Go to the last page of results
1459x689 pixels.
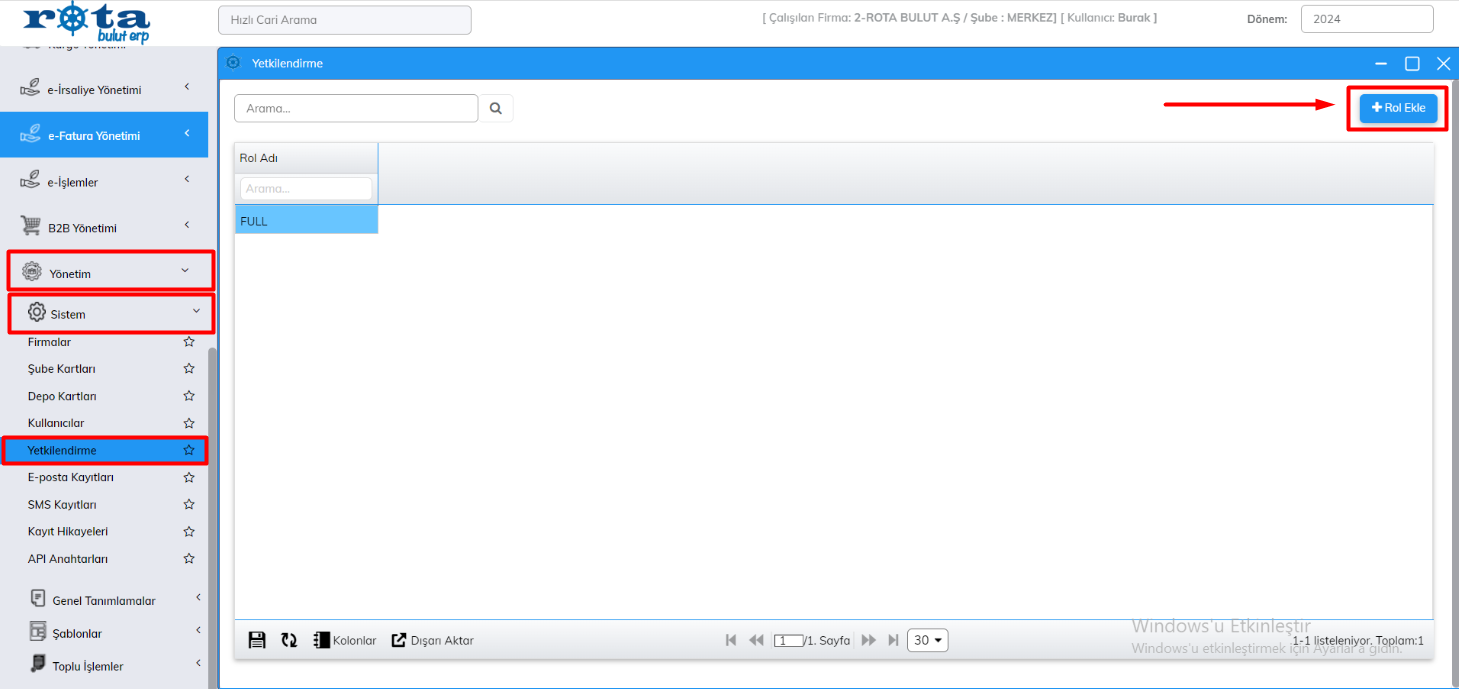point(893,640)
